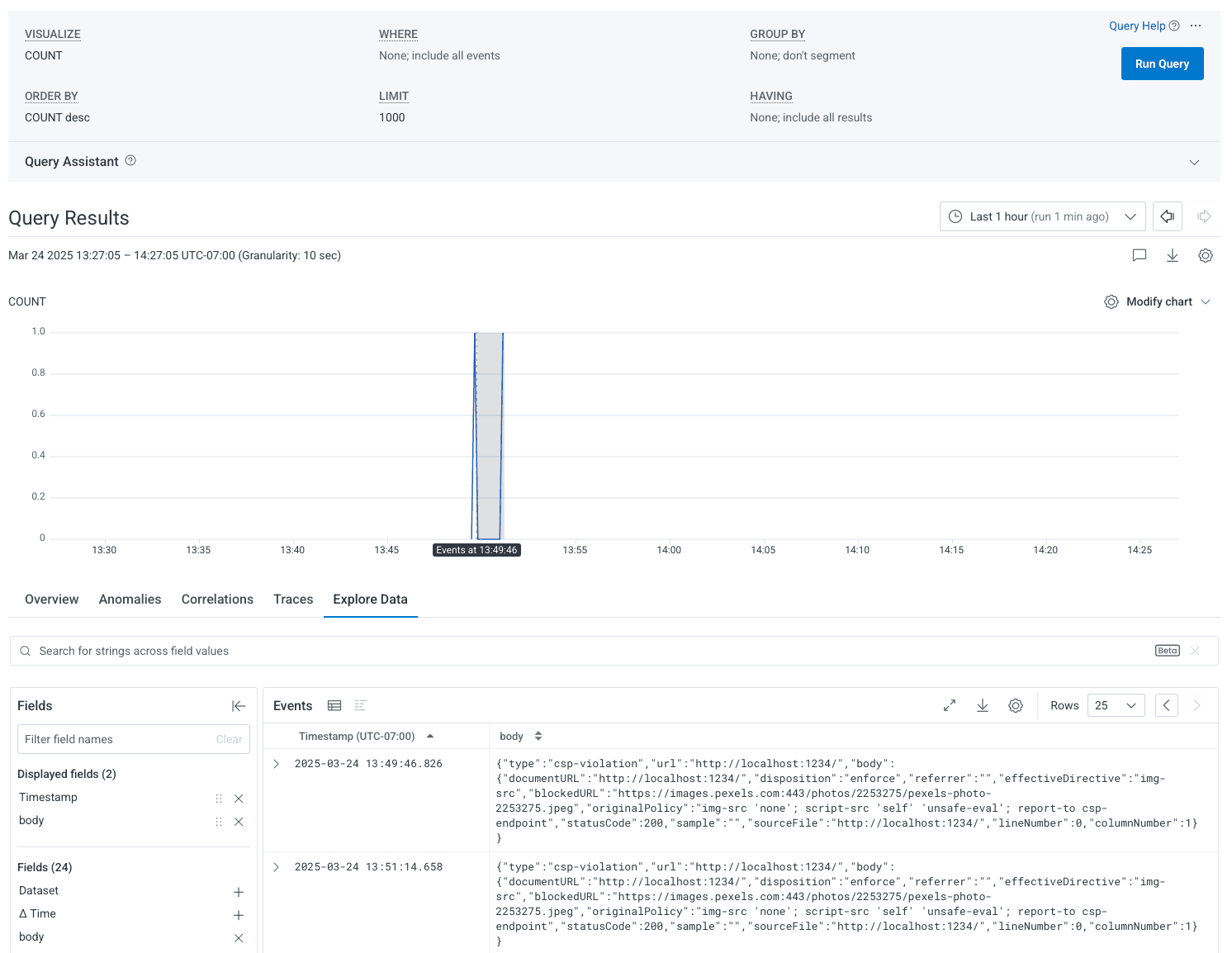Add the Δ Time field to displayed columns
Image resolution: width=1232 pixels, height=953 pixels.
(239, 915)
